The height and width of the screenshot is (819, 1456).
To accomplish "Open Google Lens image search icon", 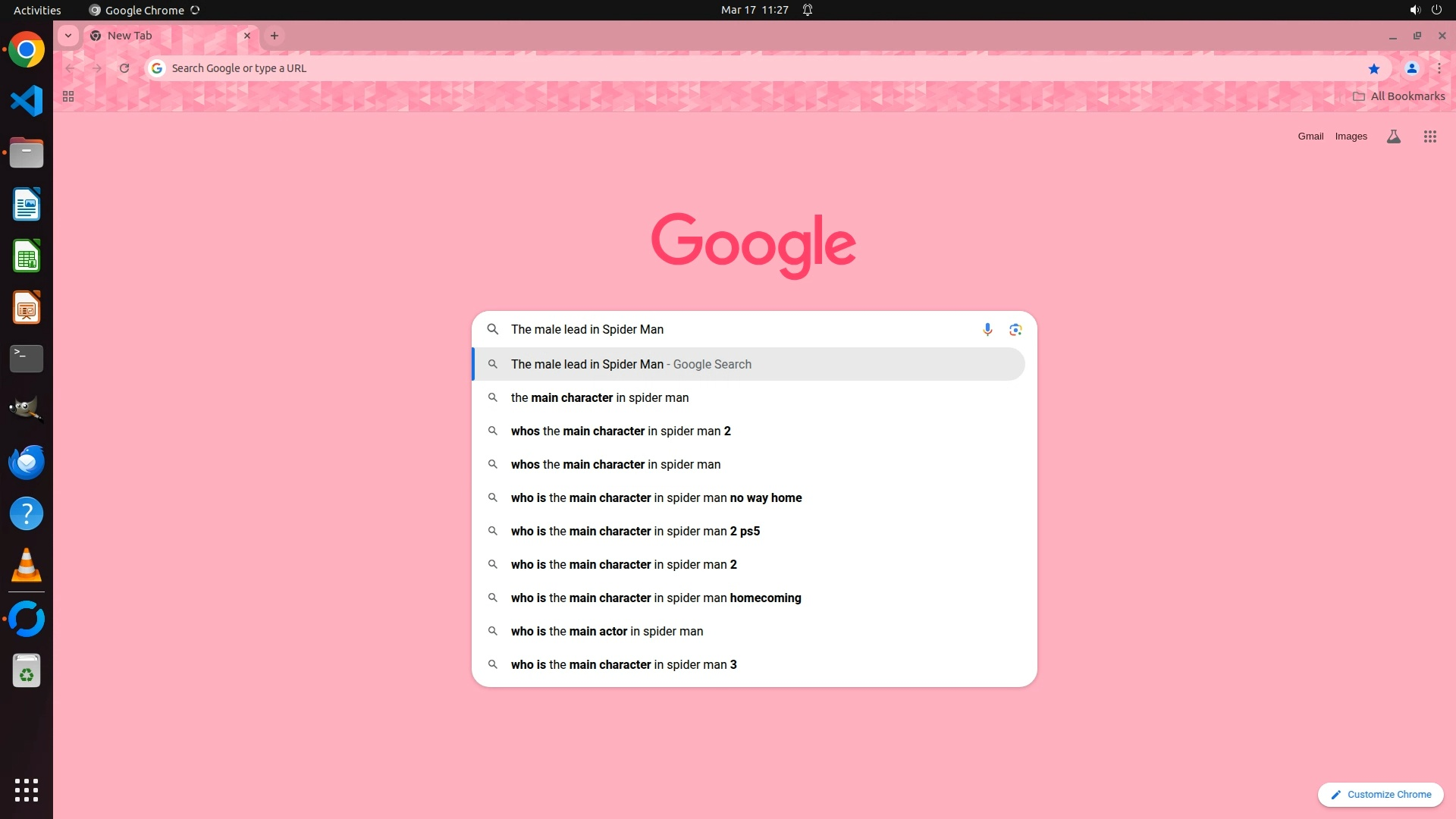I will tap(1015, 329).
